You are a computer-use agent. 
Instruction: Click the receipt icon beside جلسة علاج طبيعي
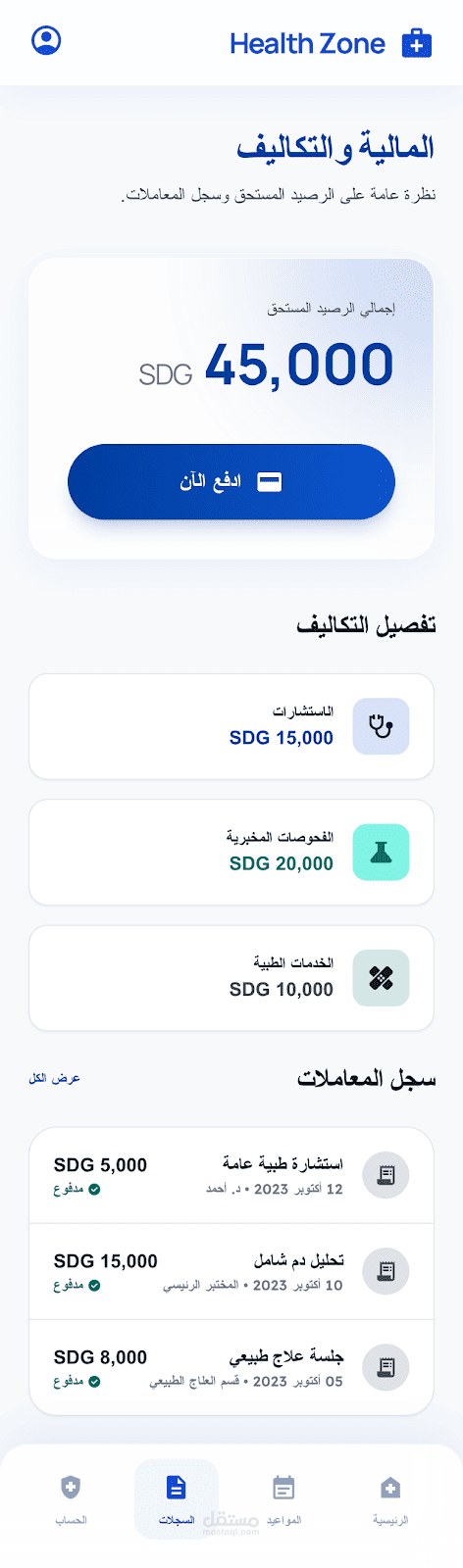(386, 1367)
